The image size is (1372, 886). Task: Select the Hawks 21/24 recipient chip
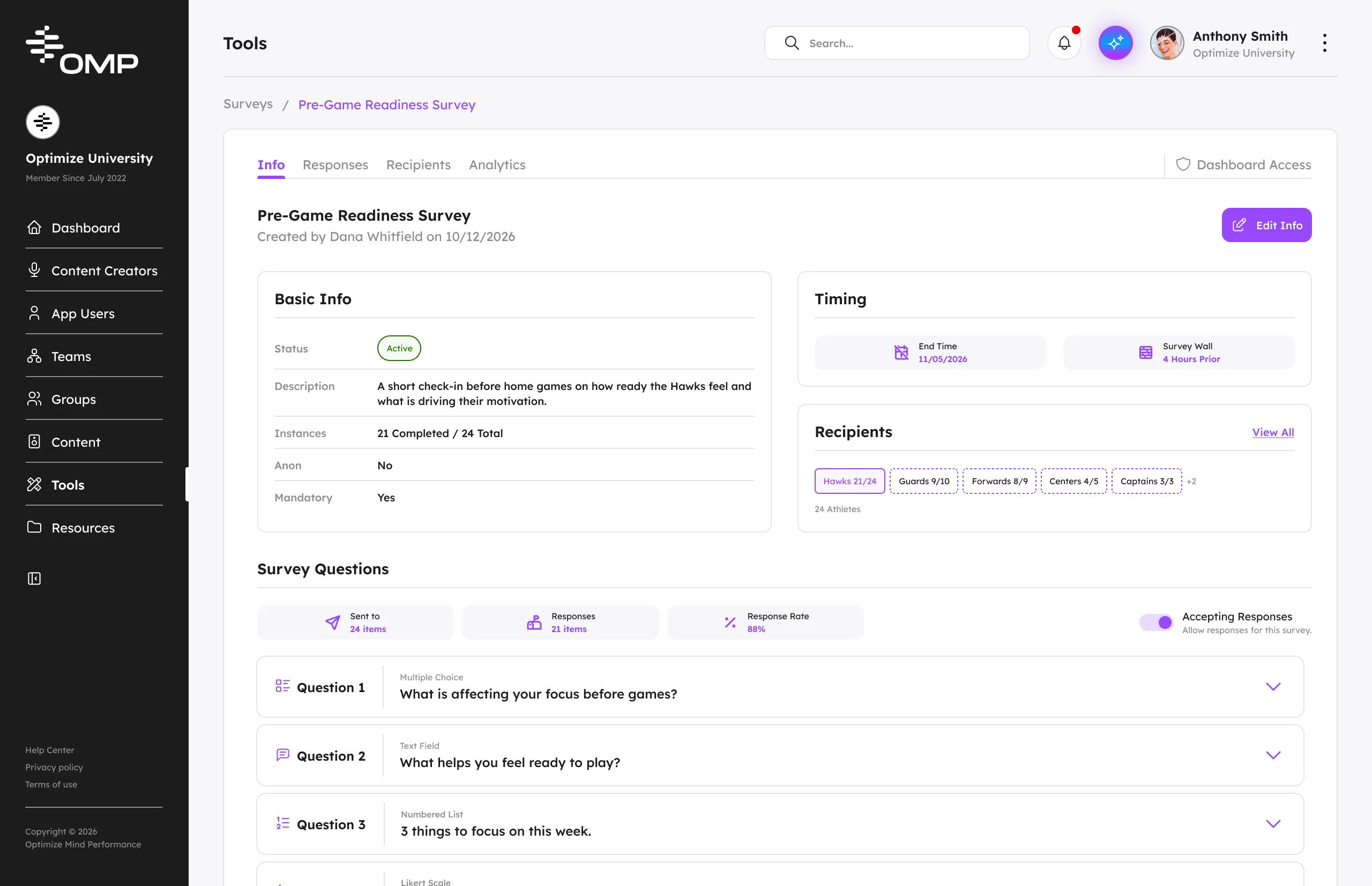point(849,481)
